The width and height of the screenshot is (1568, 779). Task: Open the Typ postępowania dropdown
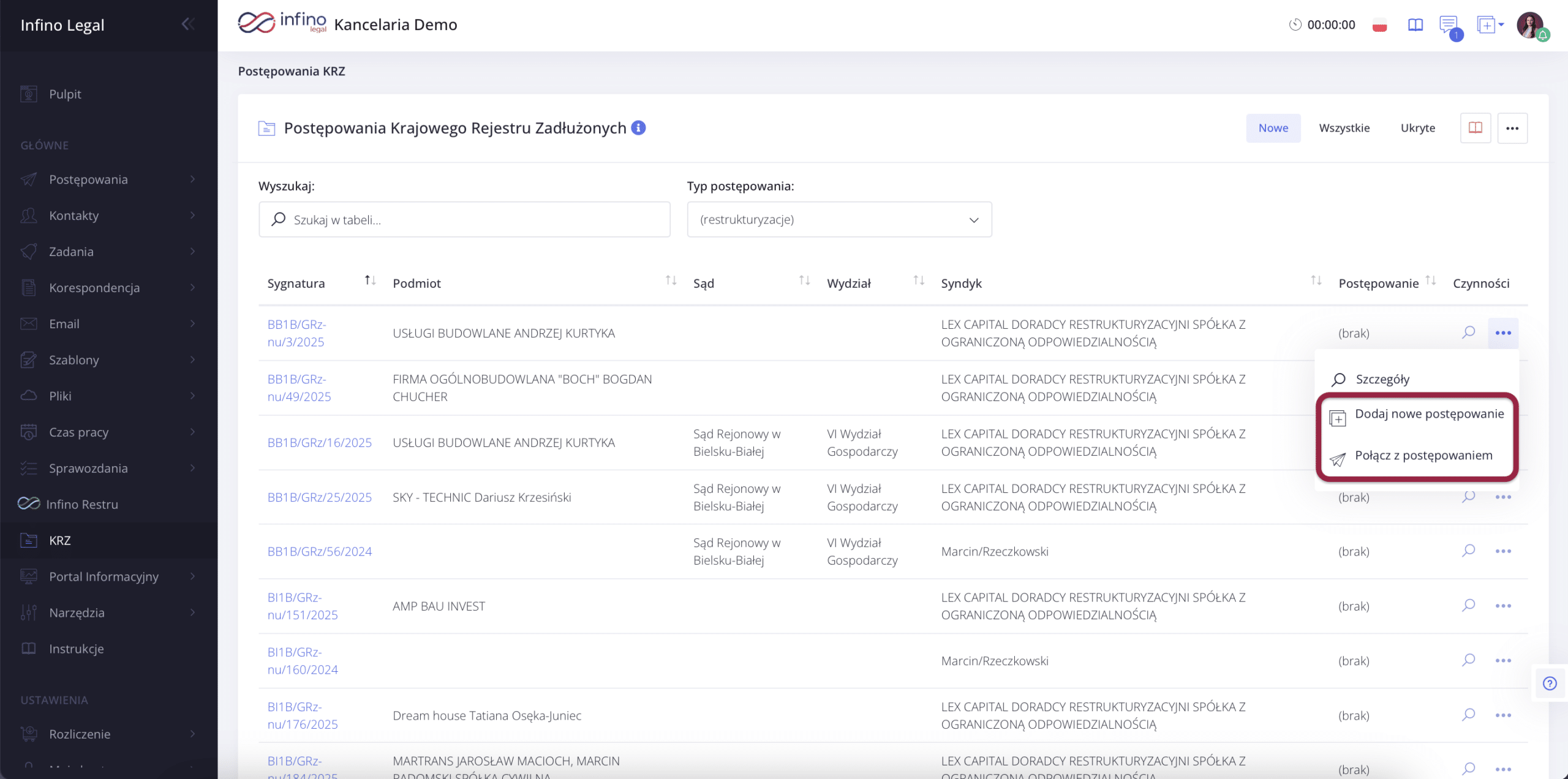839,219
